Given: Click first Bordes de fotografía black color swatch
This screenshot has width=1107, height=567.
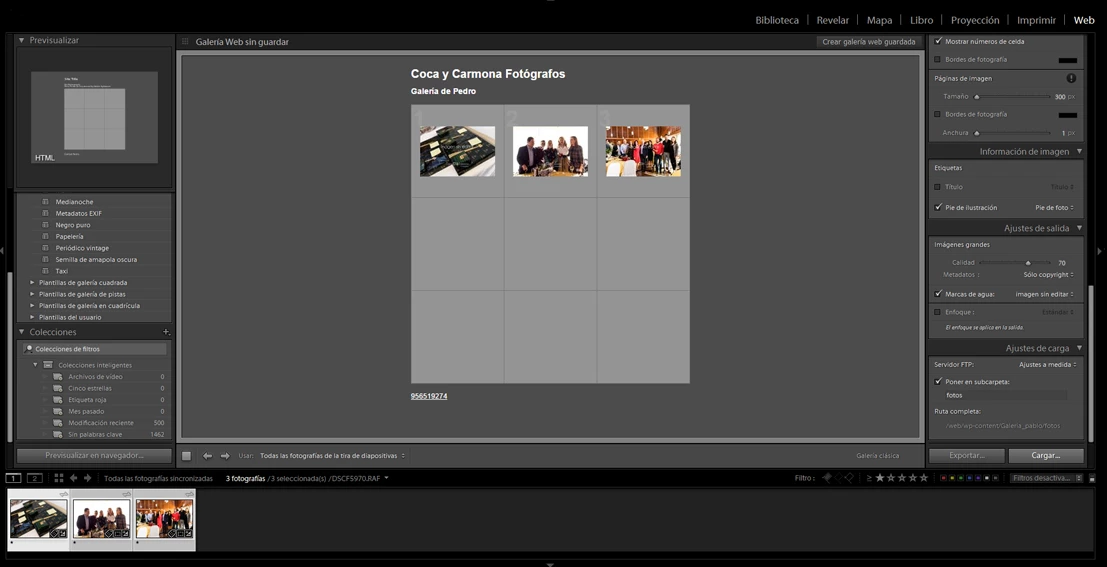Looking at the screenshot, I should tap(1067, 61).
